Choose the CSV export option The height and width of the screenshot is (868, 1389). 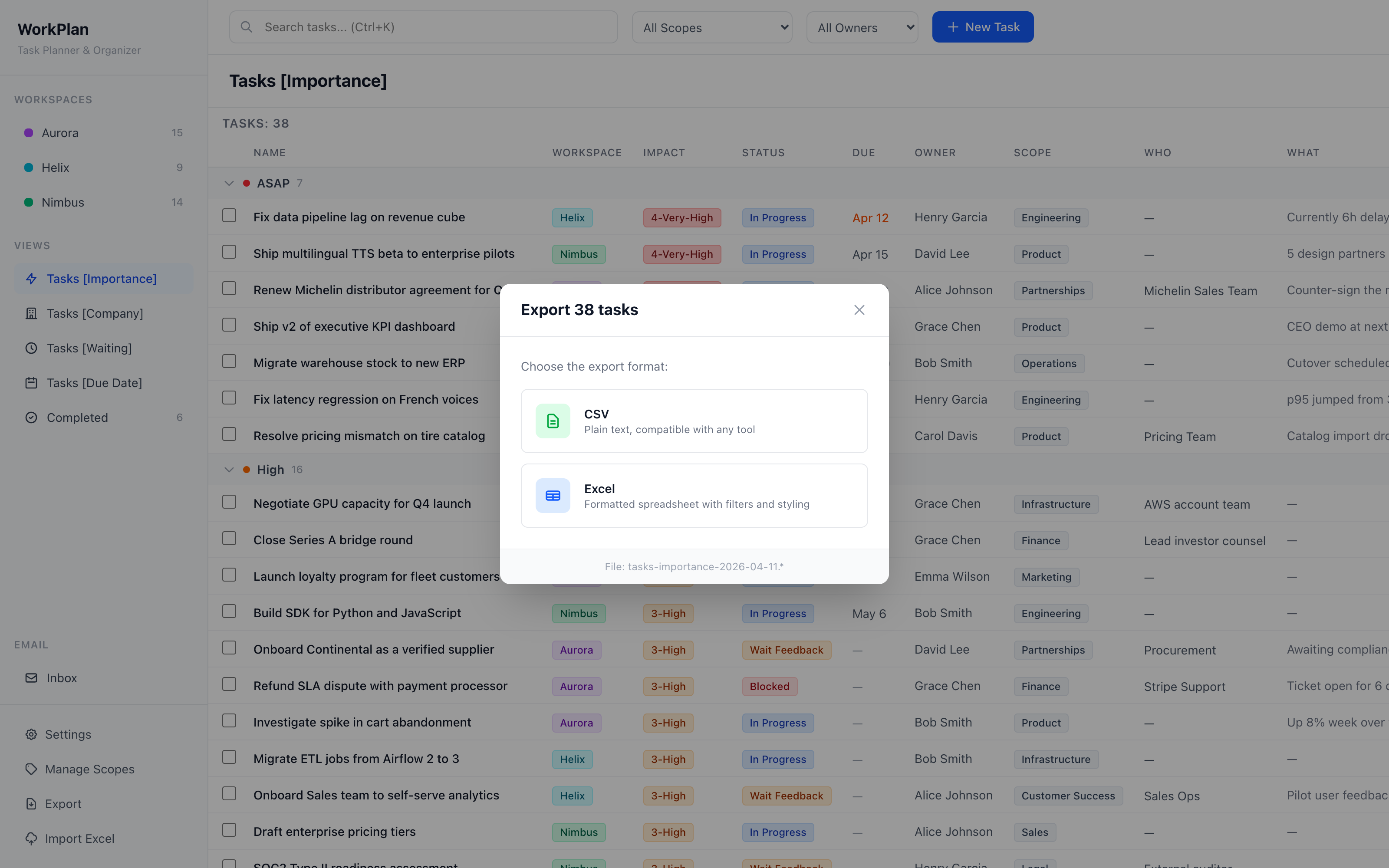tap(694, 421)
